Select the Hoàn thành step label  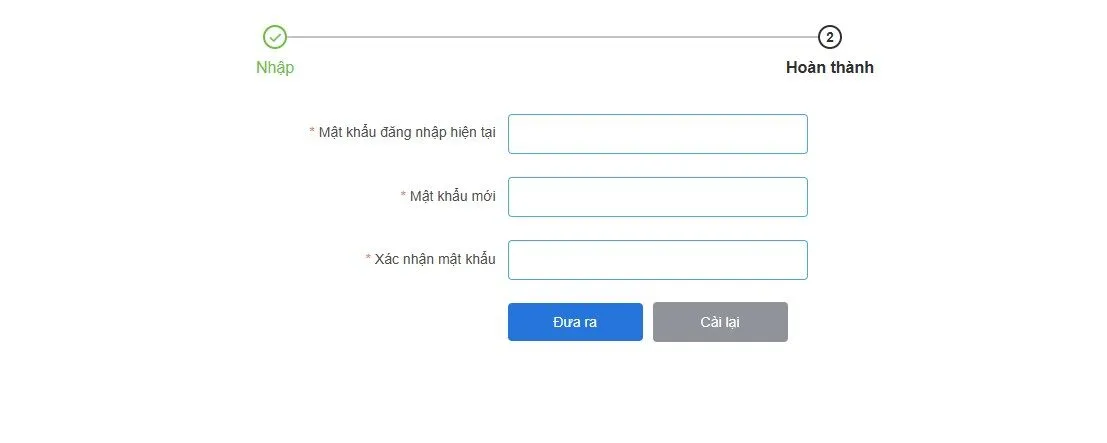click(x=829, y=68)
